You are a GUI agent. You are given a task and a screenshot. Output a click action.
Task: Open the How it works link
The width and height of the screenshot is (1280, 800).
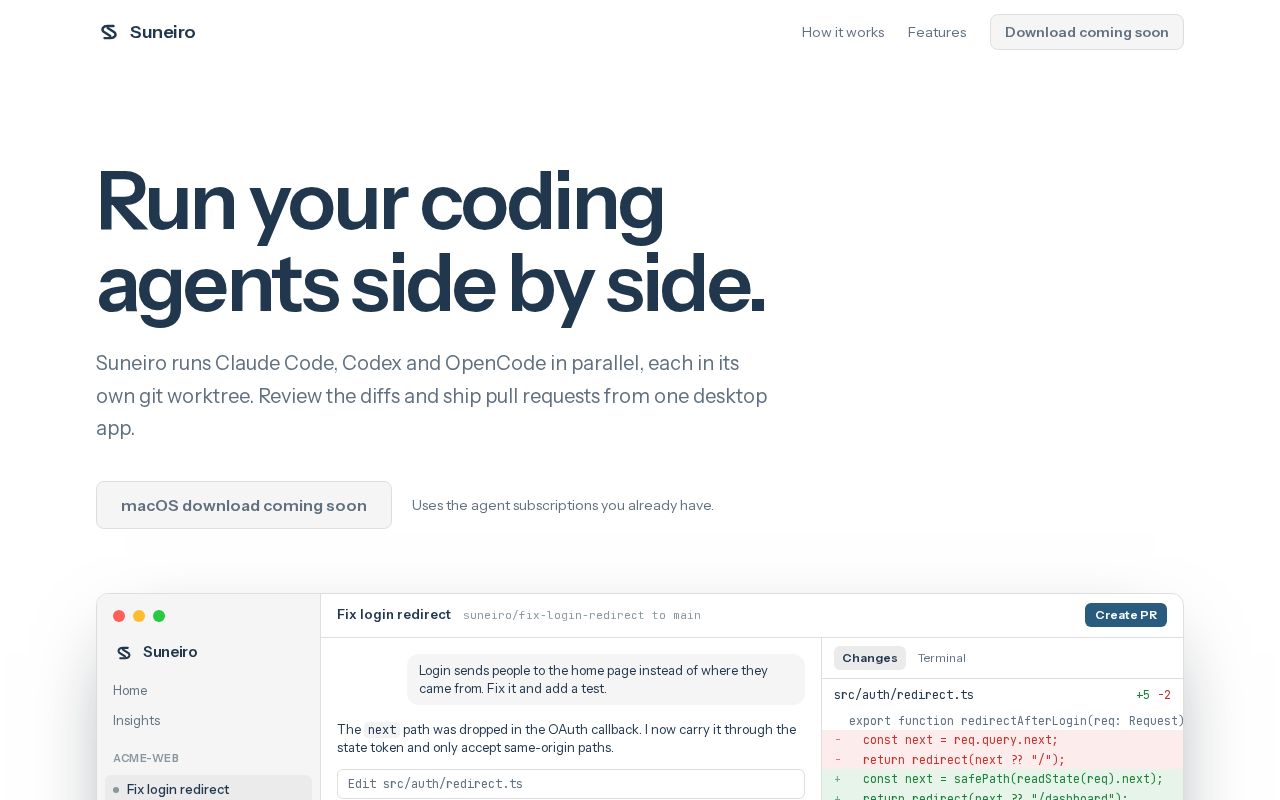pos(843,32)
